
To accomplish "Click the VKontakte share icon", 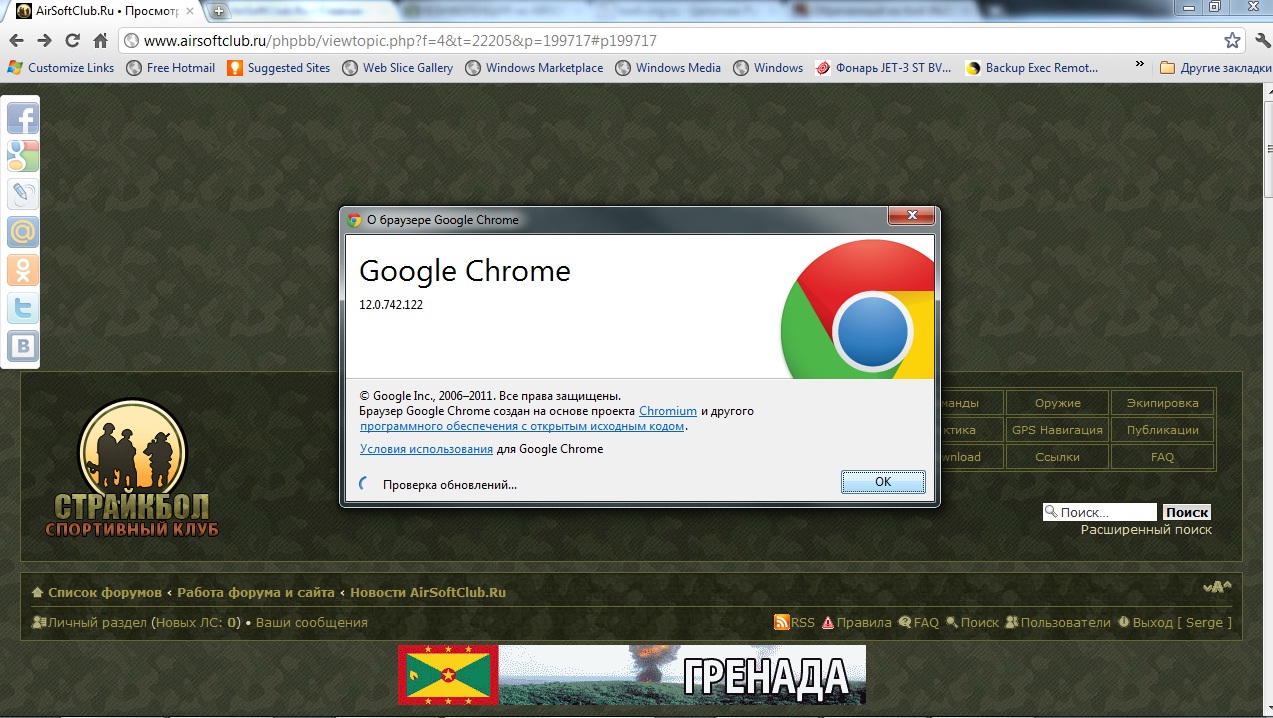I will (x=22, y=346).
